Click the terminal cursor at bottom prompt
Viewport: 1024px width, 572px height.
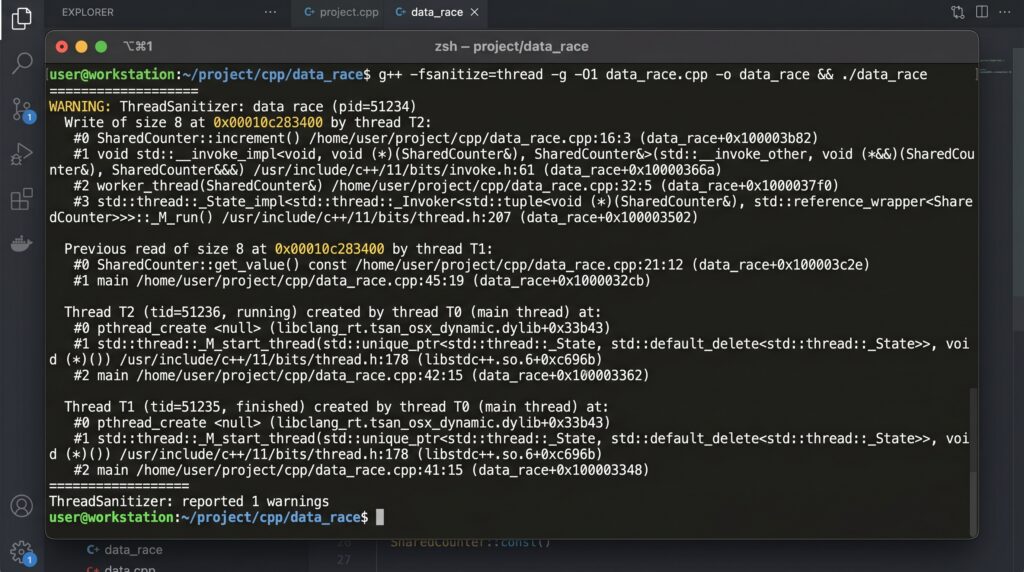click(380, 517)
